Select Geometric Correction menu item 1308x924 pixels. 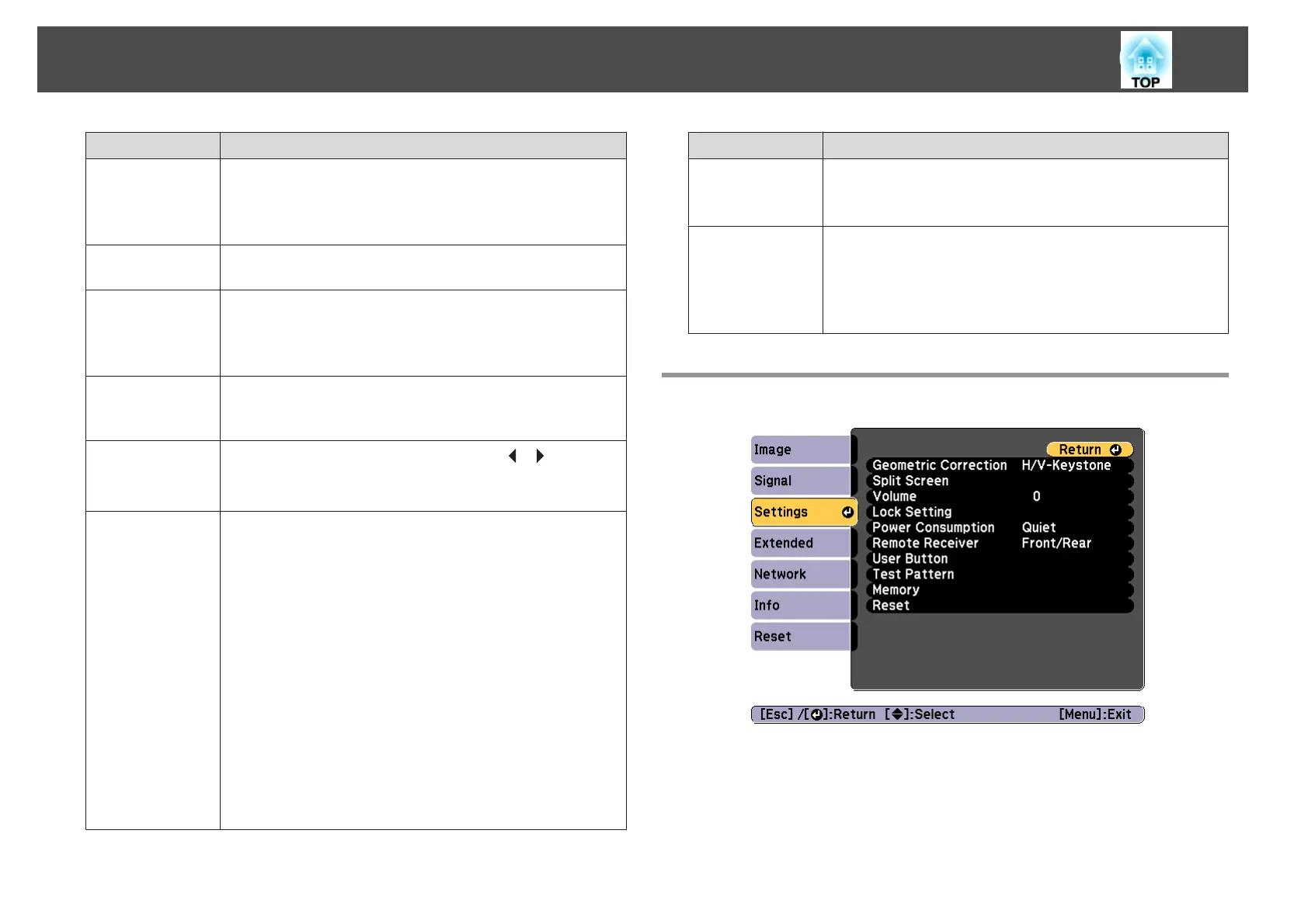point(1000,465)
